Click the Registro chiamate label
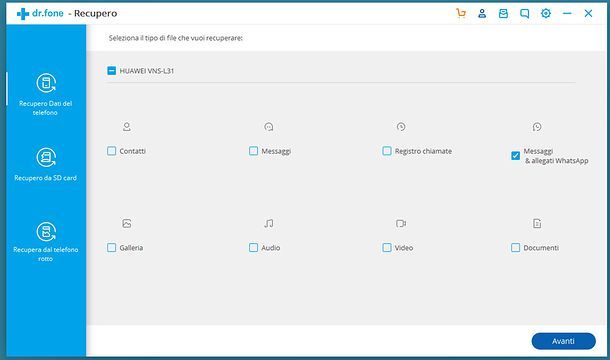 pyautogui.click(x=423, y=151)
